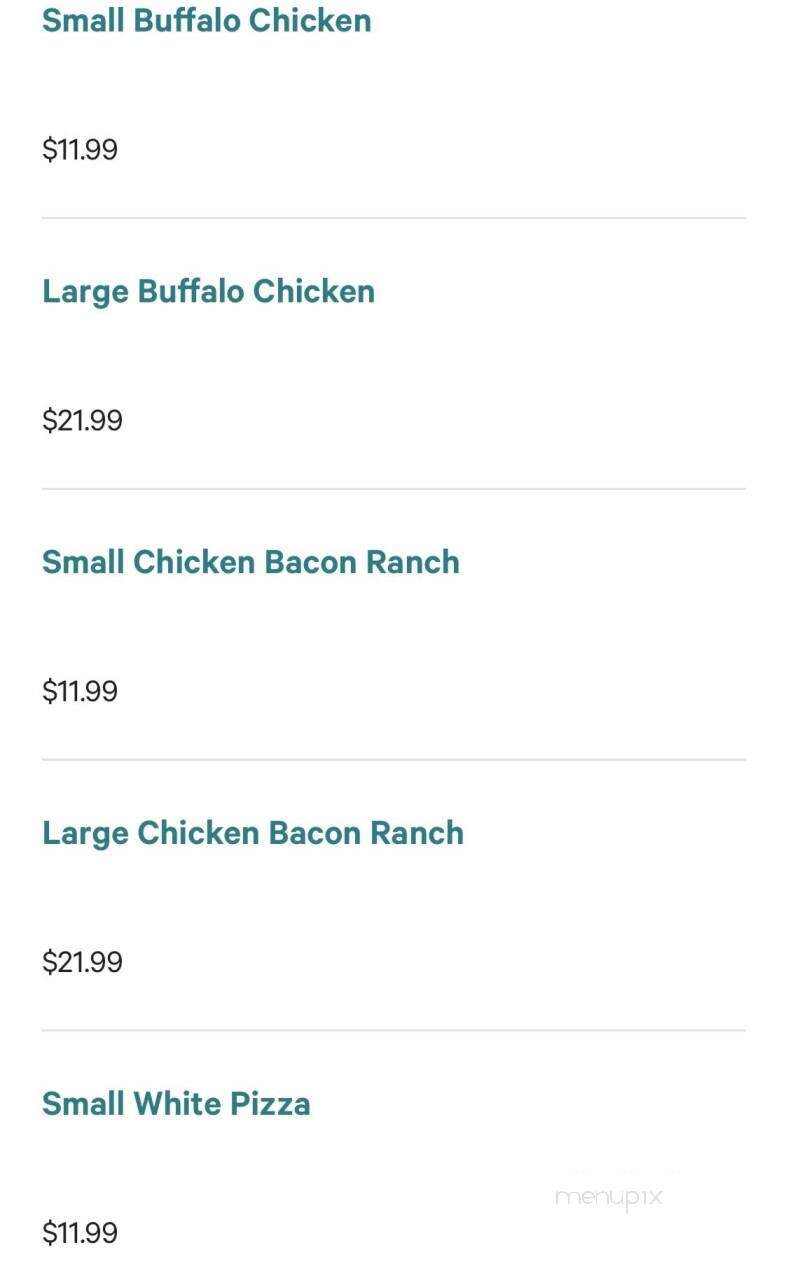Click the divider above Small White Pizza
Viewport: 788px width, 1280px height.
(x=394, y=1031)
